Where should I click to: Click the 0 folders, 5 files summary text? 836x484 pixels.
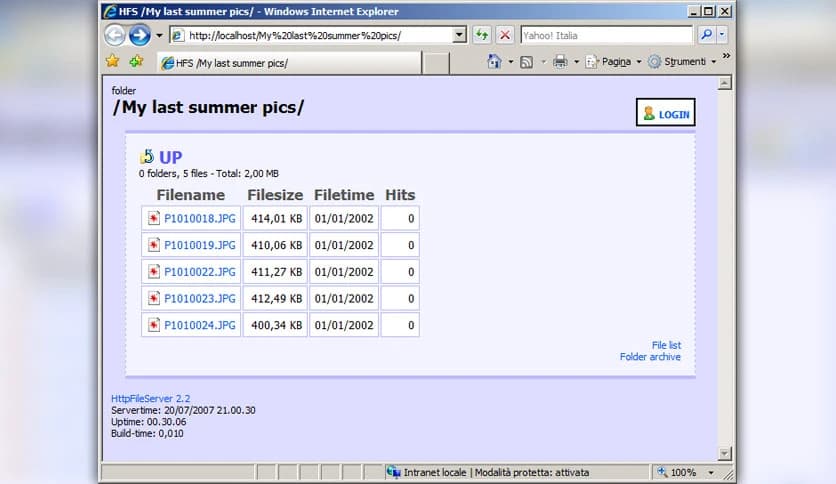pos(208,174)
